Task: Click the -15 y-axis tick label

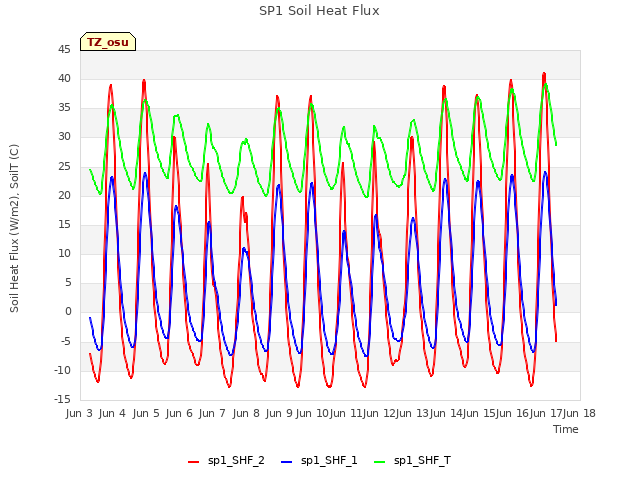Action: coord(62,399)
